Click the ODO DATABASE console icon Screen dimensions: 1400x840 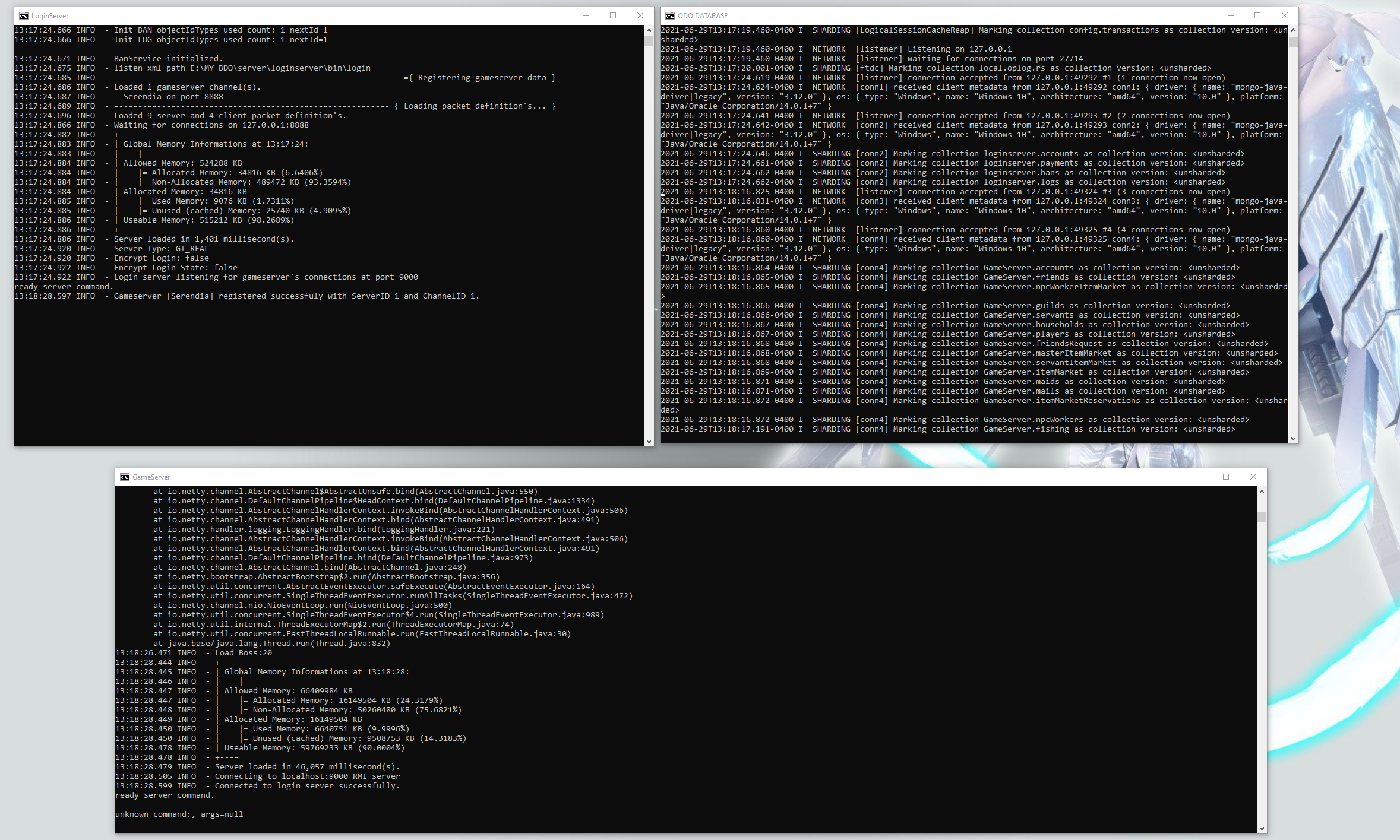(670, 16)
